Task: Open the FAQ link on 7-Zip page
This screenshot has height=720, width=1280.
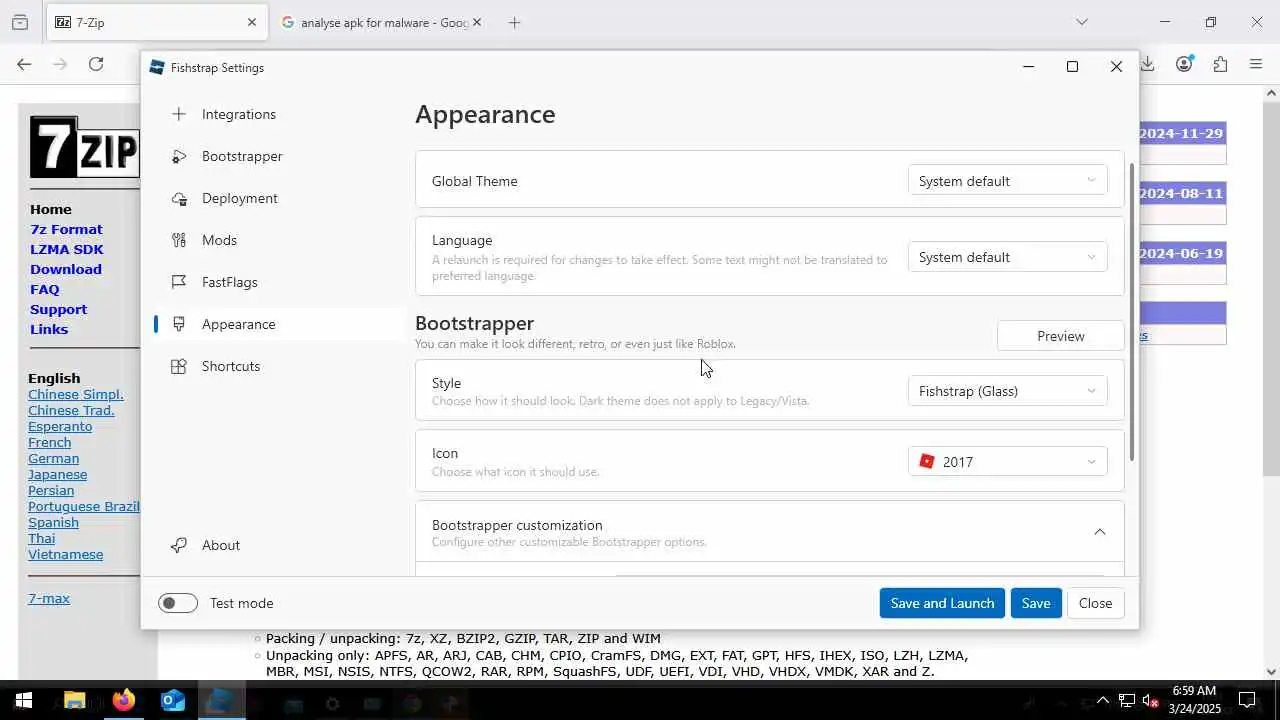Action: click(x=45, y=289)
